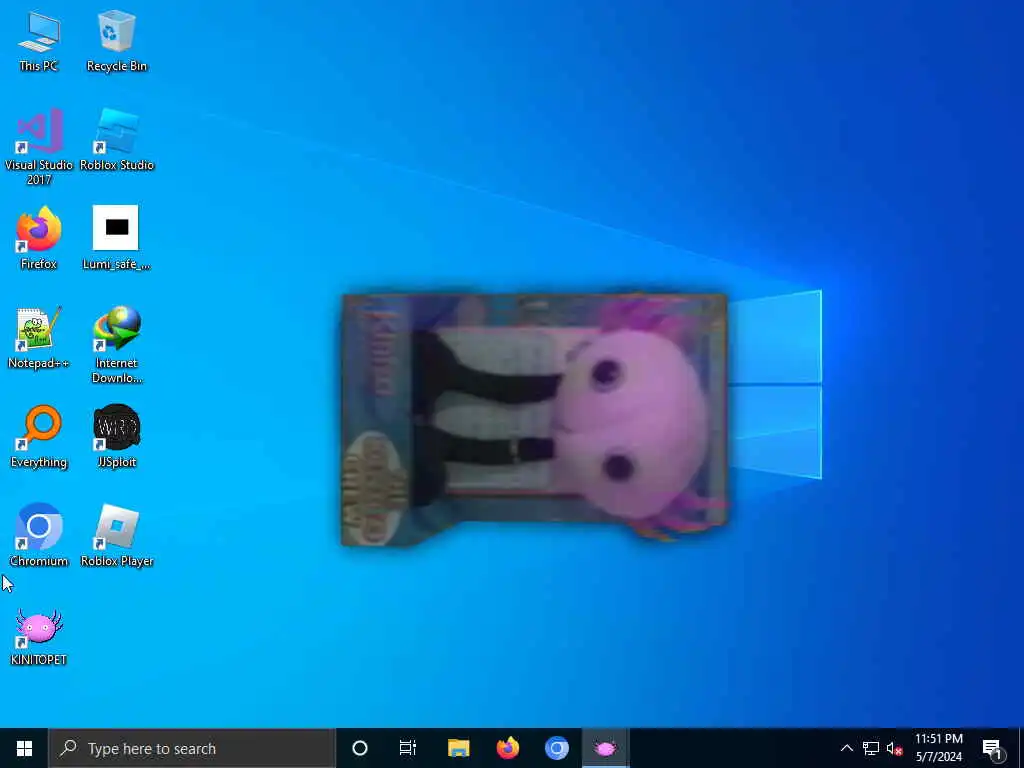Viewport: 1024px width, 768px height.
Task: Launch Chromium from the taskbar
Action: (x=556, y=748)
